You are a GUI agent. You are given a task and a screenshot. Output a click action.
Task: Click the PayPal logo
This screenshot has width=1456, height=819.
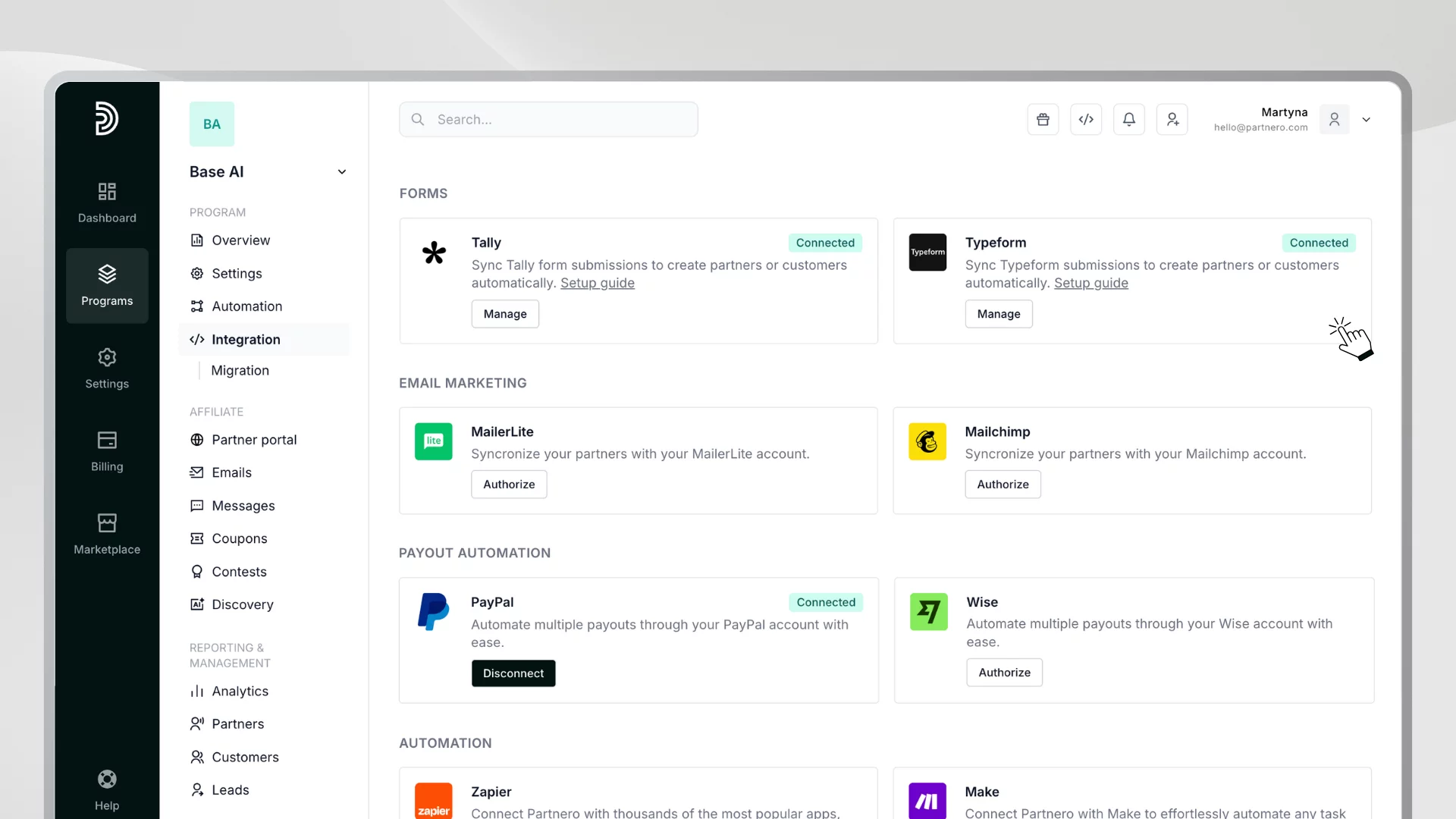pyautogui.click(x=434, y=612)
